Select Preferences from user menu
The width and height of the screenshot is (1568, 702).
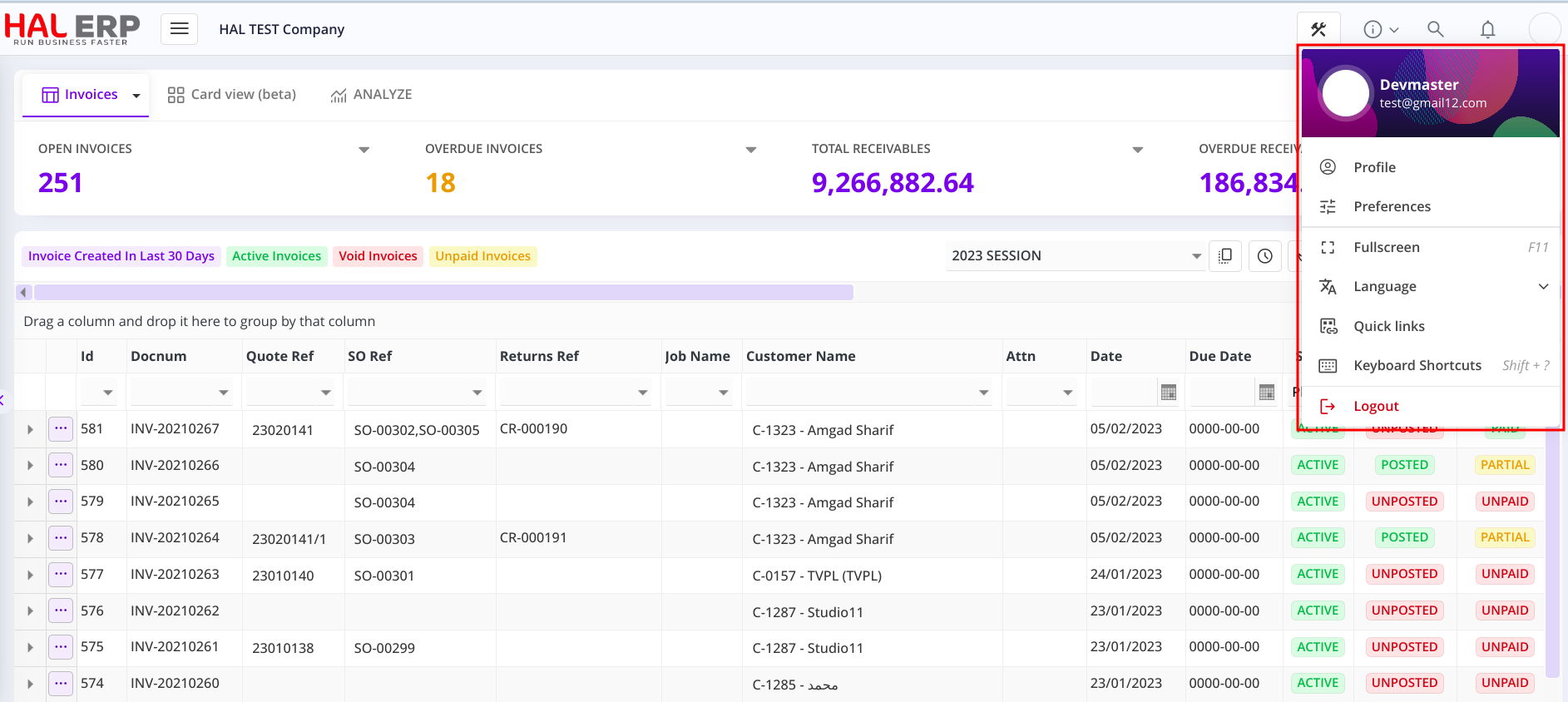(1392, 207)
